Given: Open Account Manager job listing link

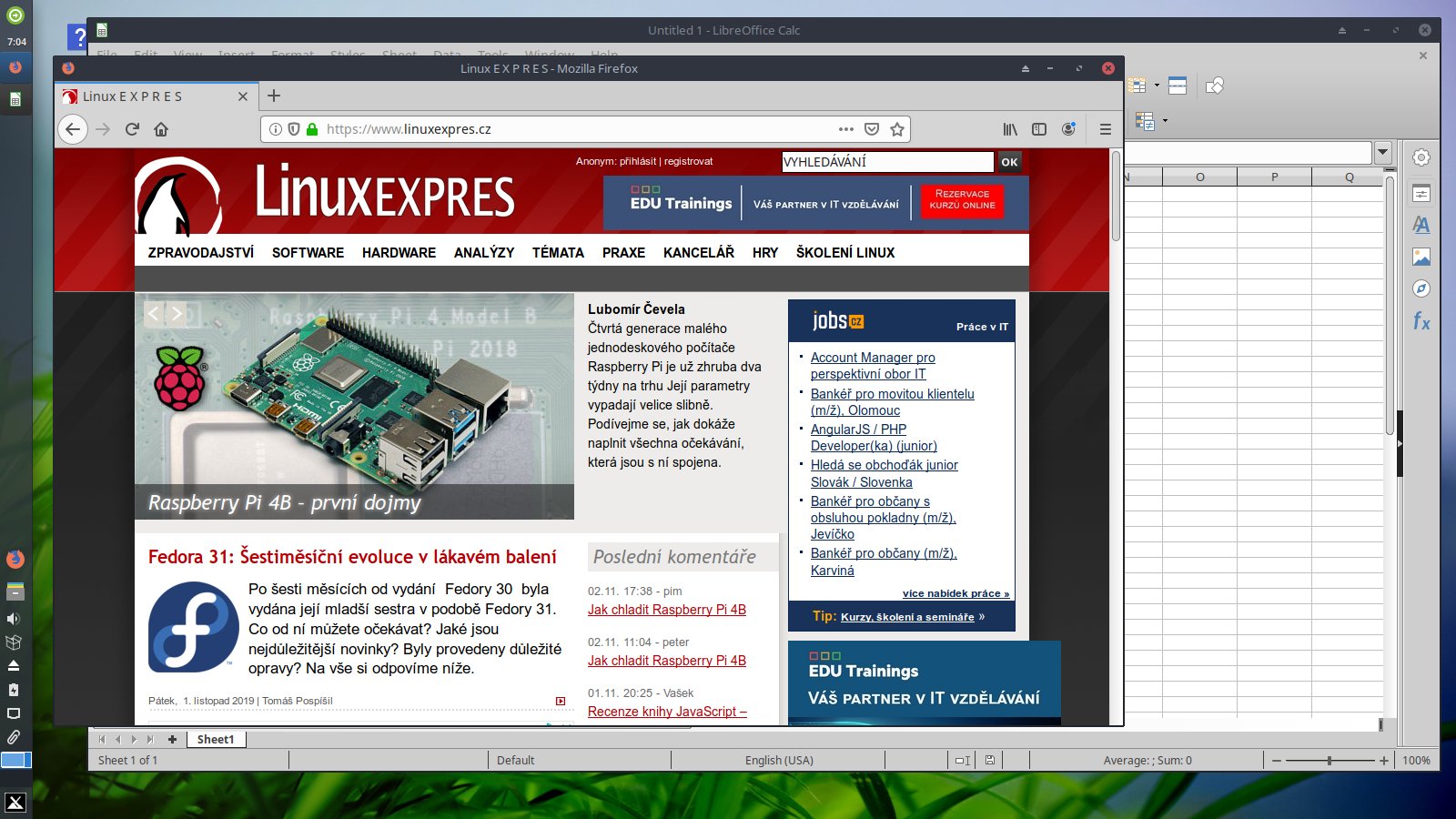Looking at the screenshot, I should tap(873, 366).
